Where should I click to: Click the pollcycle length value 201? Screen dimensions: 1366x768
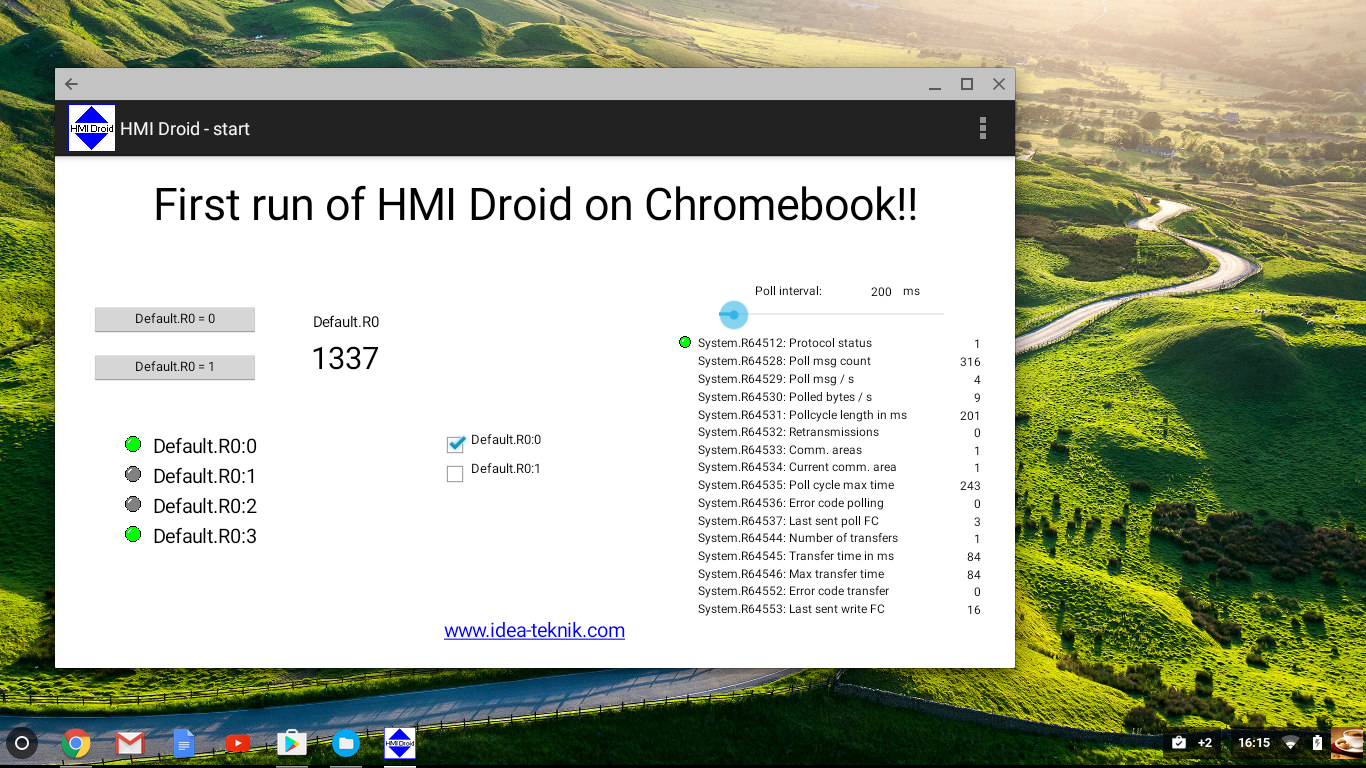click(969, 416)
